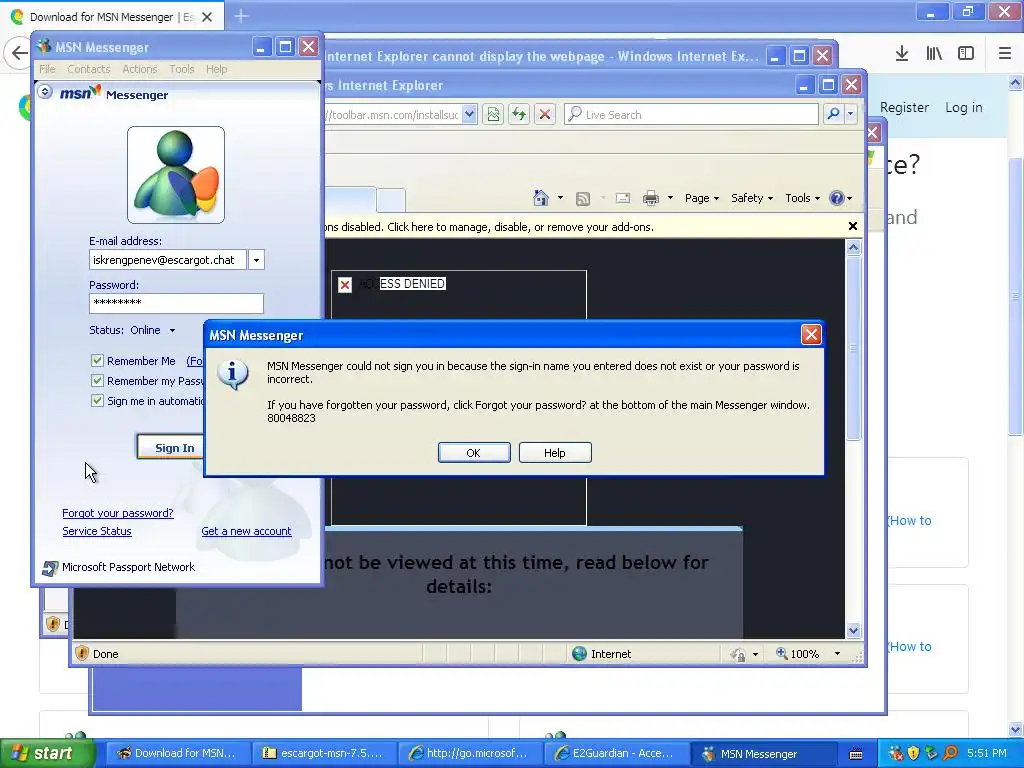Open the Service Status link
1024x768 pixels.
click(x=97, y=532)
